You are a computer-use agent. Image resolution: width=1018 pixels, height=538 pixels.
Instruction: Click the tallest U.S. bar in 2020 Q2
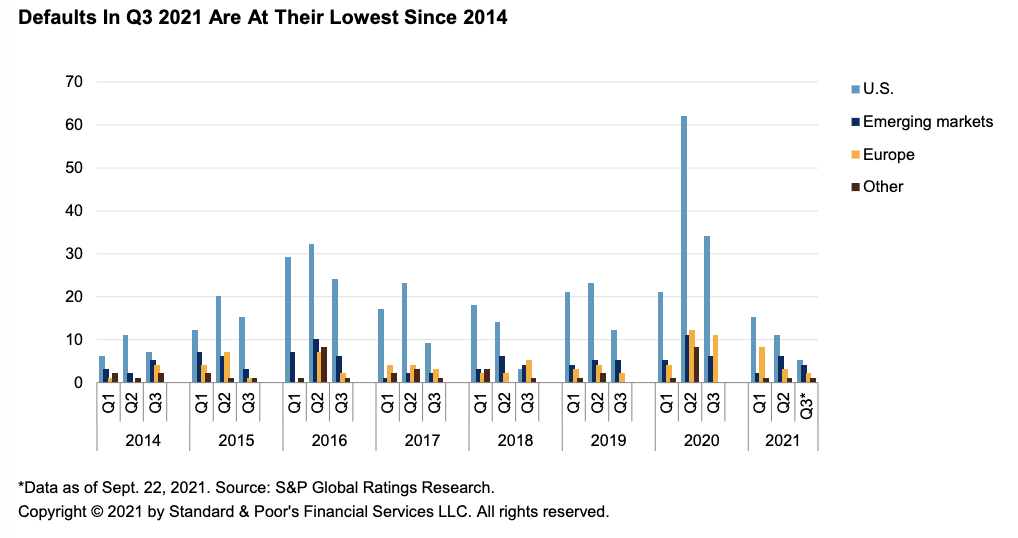(x=684, y=249)
